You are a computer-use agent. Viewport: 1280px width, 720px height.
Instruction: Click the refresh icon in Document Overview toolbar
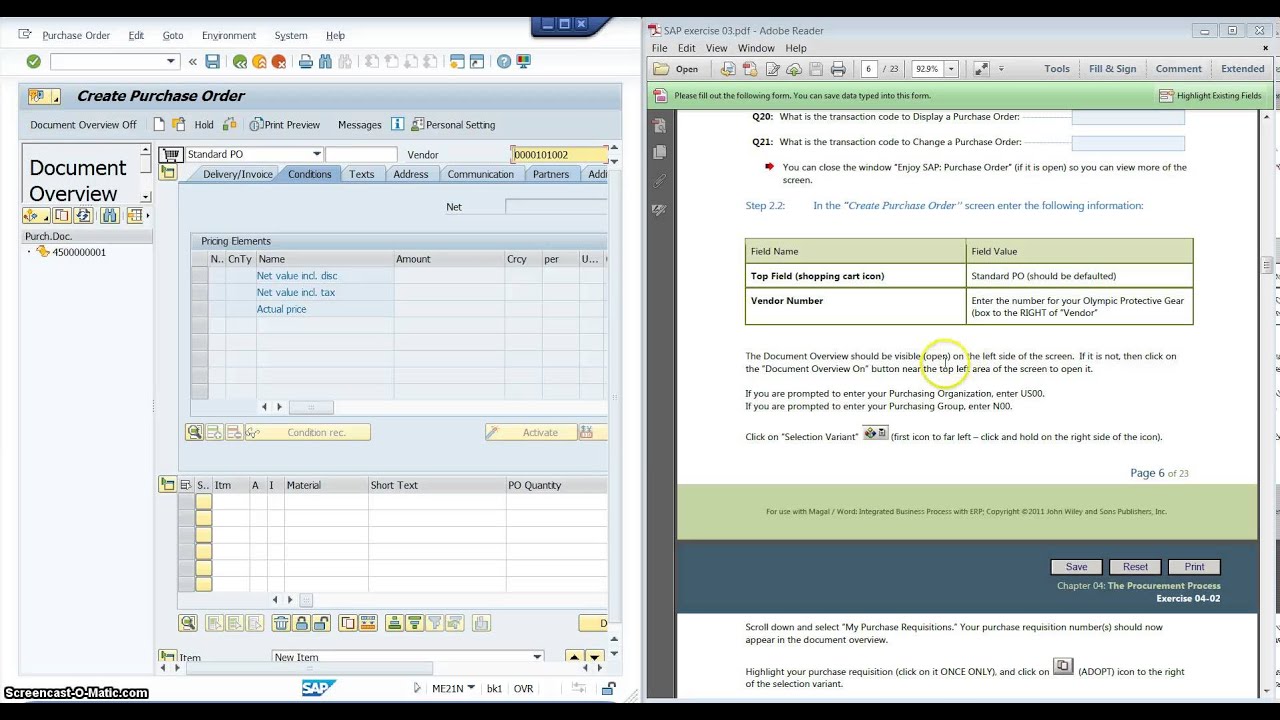tap(83, 216)
